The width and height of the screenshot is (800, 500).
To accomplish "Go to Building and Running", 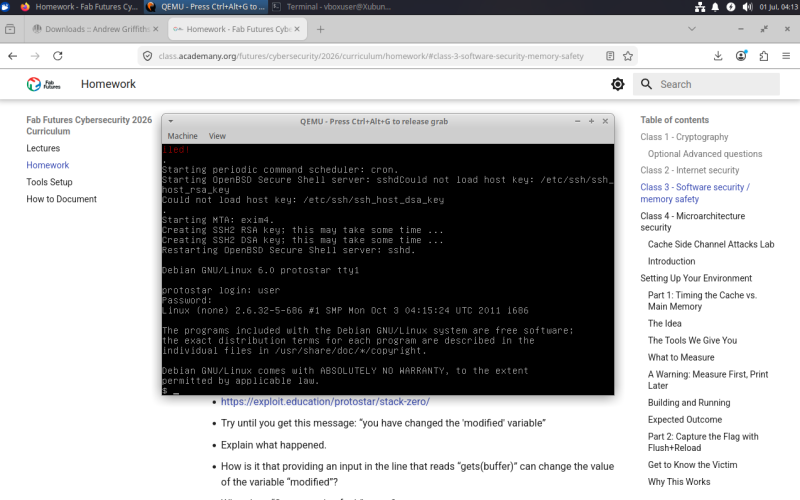I will 689,403.
